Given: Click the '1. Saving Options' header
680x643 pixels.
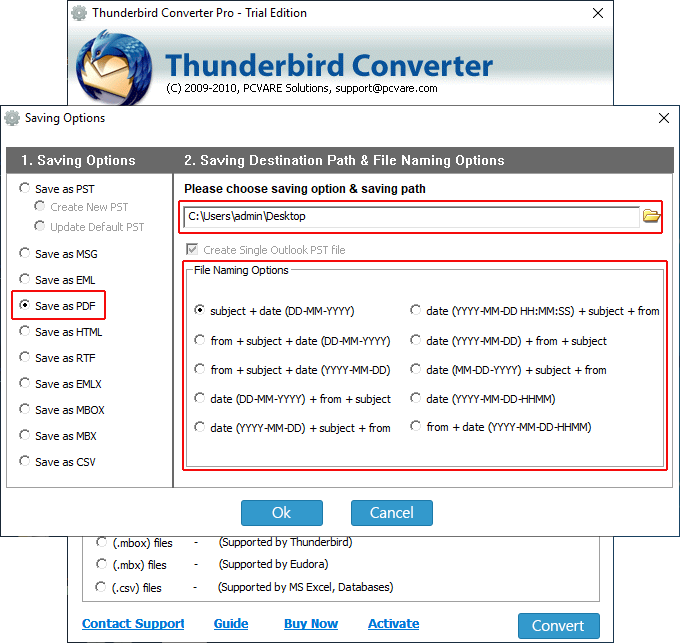Looking at the screenshot, I should click(78, 160).
